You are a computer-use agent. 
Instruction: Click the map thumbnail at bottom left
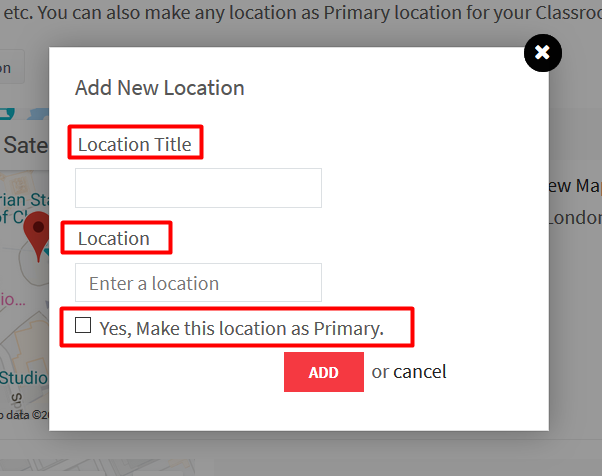pos(98,468)
